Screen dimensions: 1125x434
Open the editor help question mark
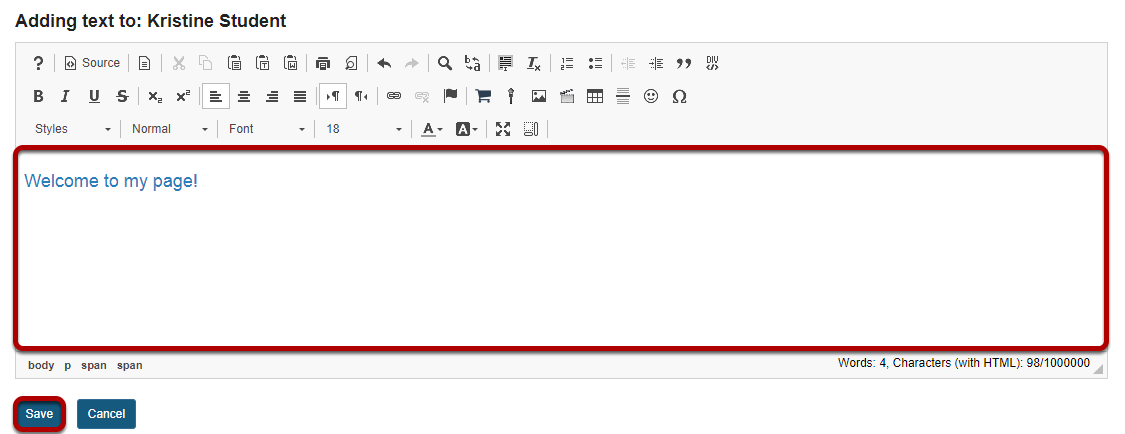click(38, 63)
